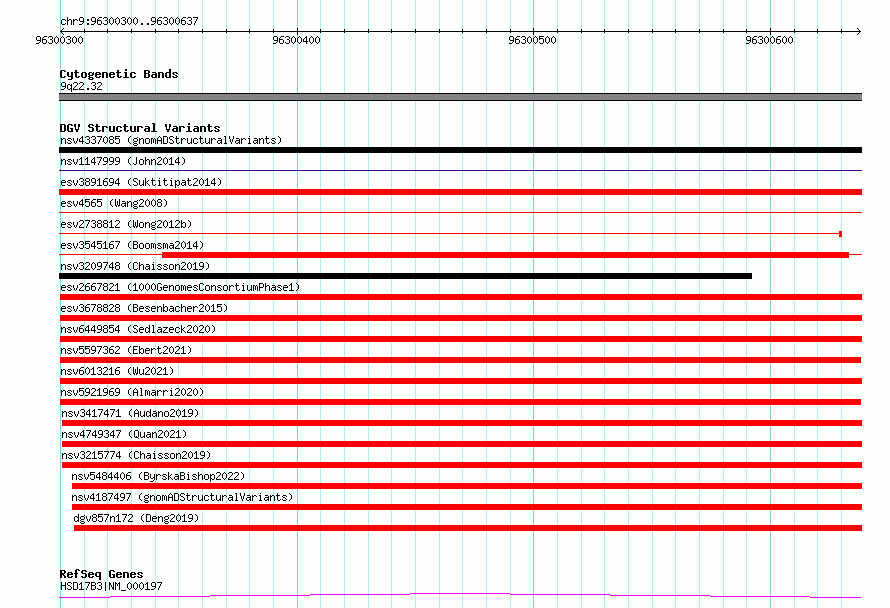The image size is (890, 608).
Task: Select the gray 9q22.32 band bar
Action: [460, 97]
